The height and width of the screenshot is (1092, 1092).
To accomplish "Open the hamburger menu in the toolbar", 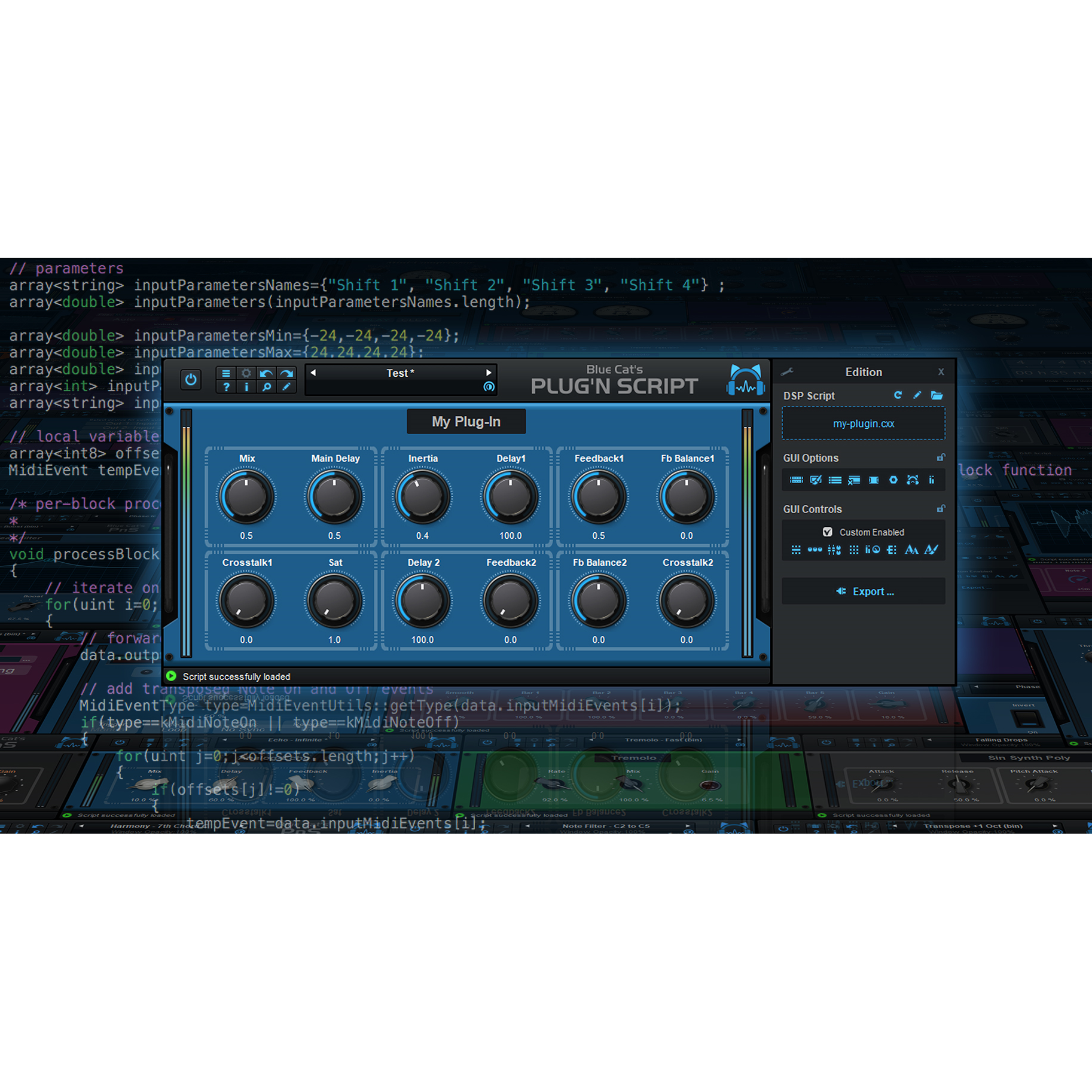I will pos(226,374).
